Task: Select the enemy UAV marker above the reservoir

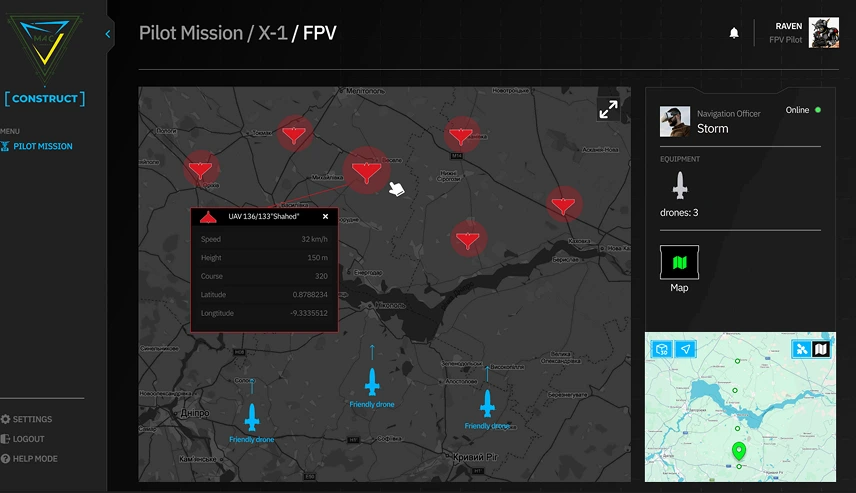Action: pos(468,238)
